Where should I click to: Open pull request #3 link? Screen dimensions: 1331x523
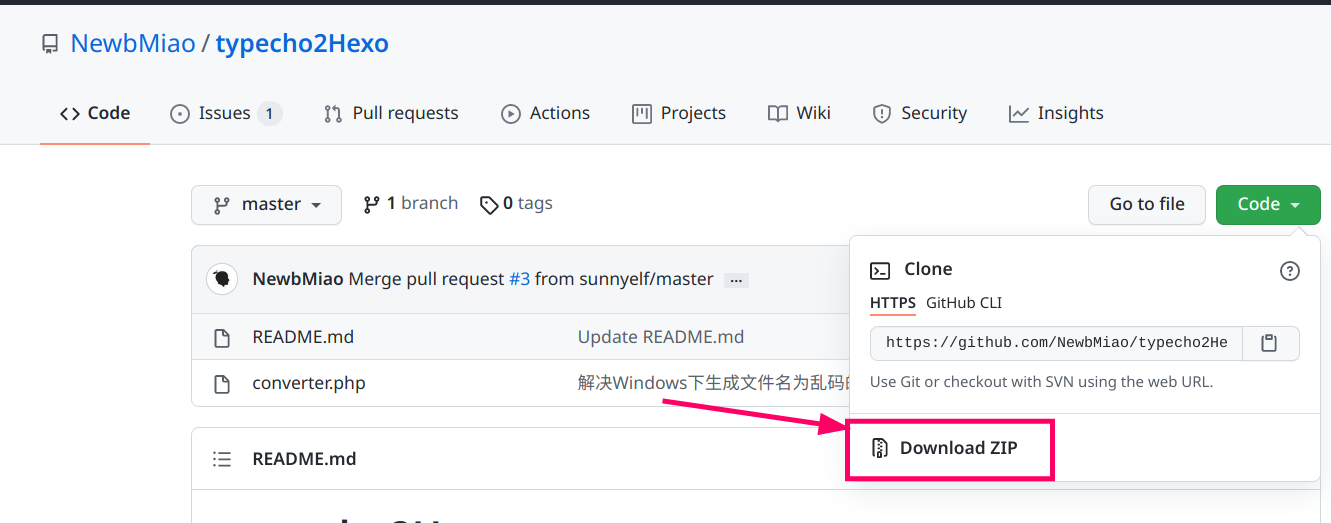coord(519,279)
